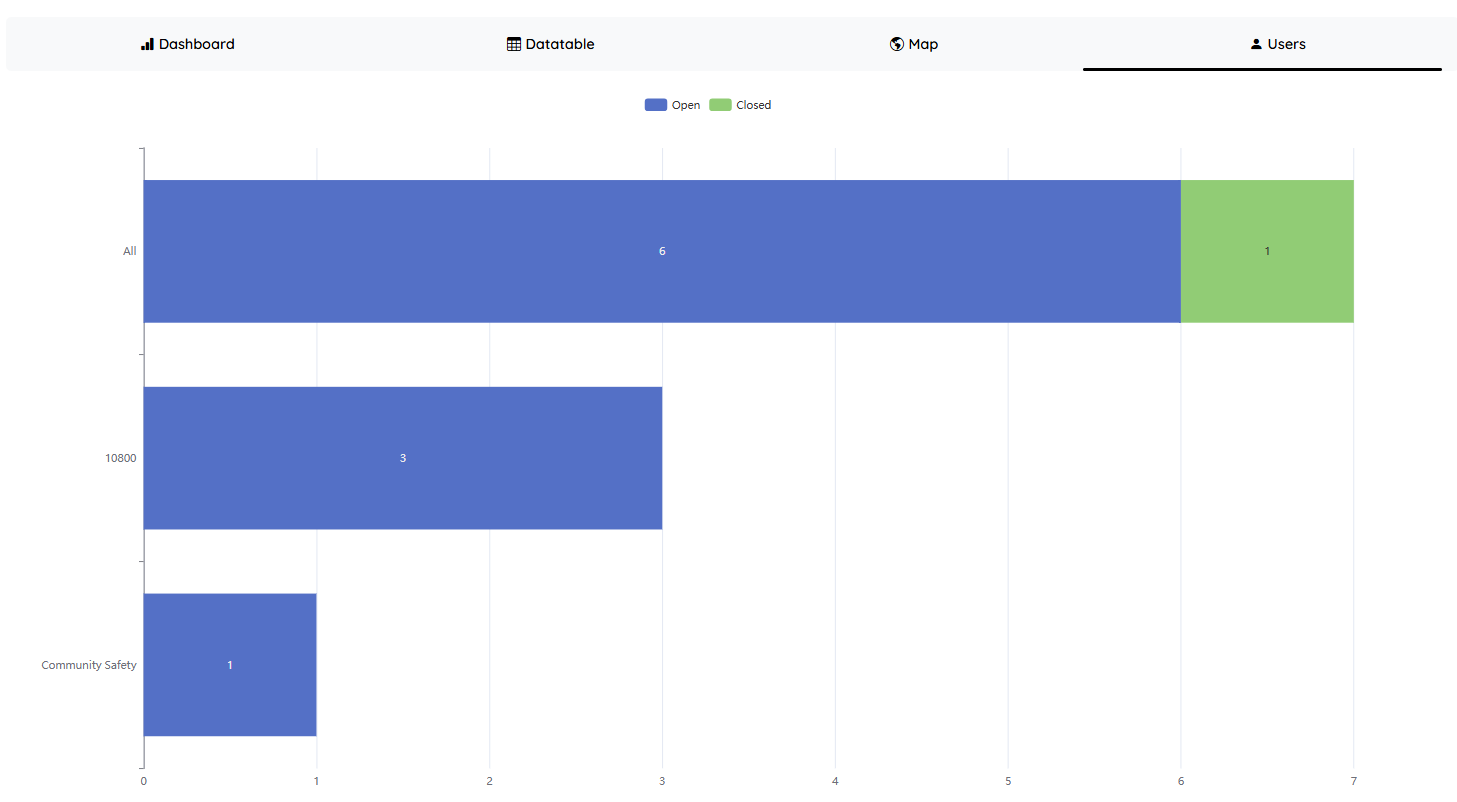Click the x-axis value '4'
The image size is (1457, 802).
tap(835, 781)
